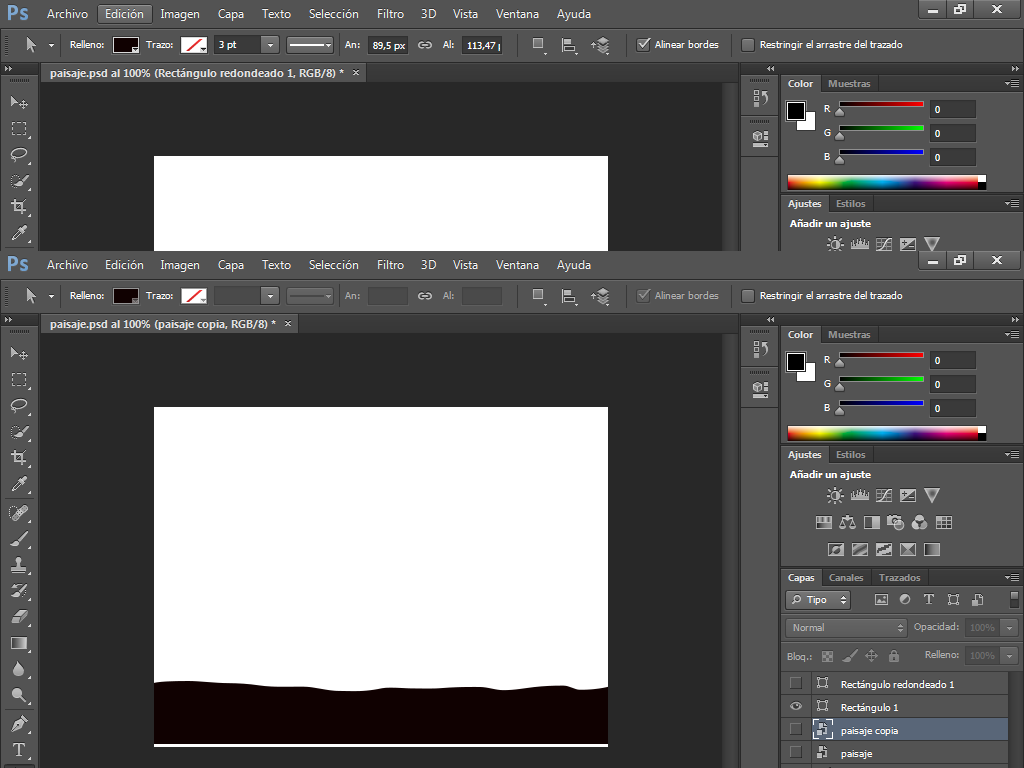Toggle width-height link in upper options bar
This screenshot has height=768, width=1024.
click(425, 45)
